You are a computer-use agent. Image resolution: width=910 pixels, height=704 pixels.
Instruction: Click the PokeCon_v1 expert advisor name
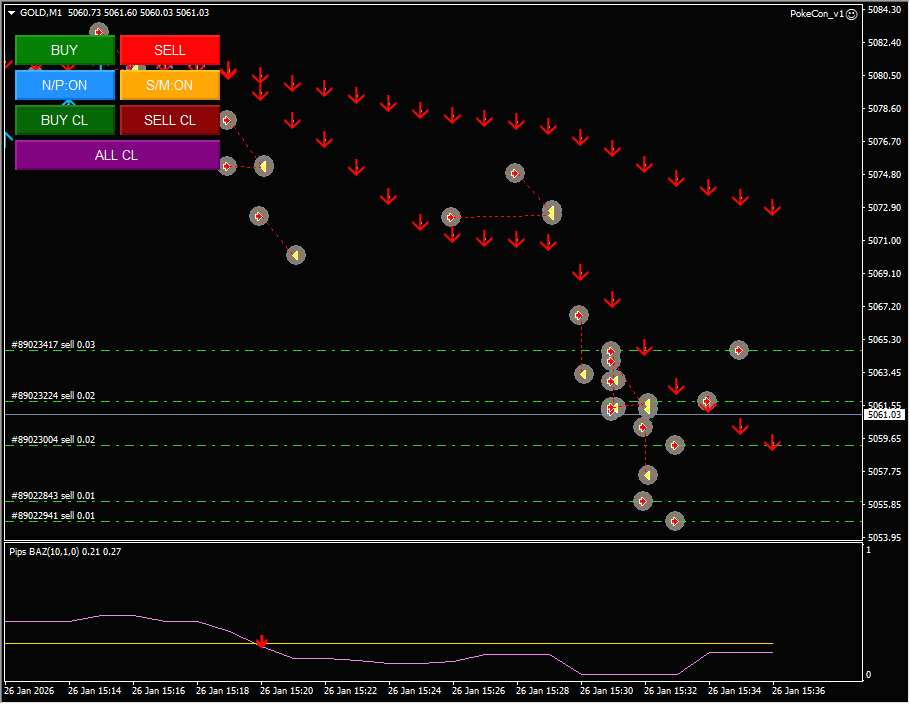[817, 15]
